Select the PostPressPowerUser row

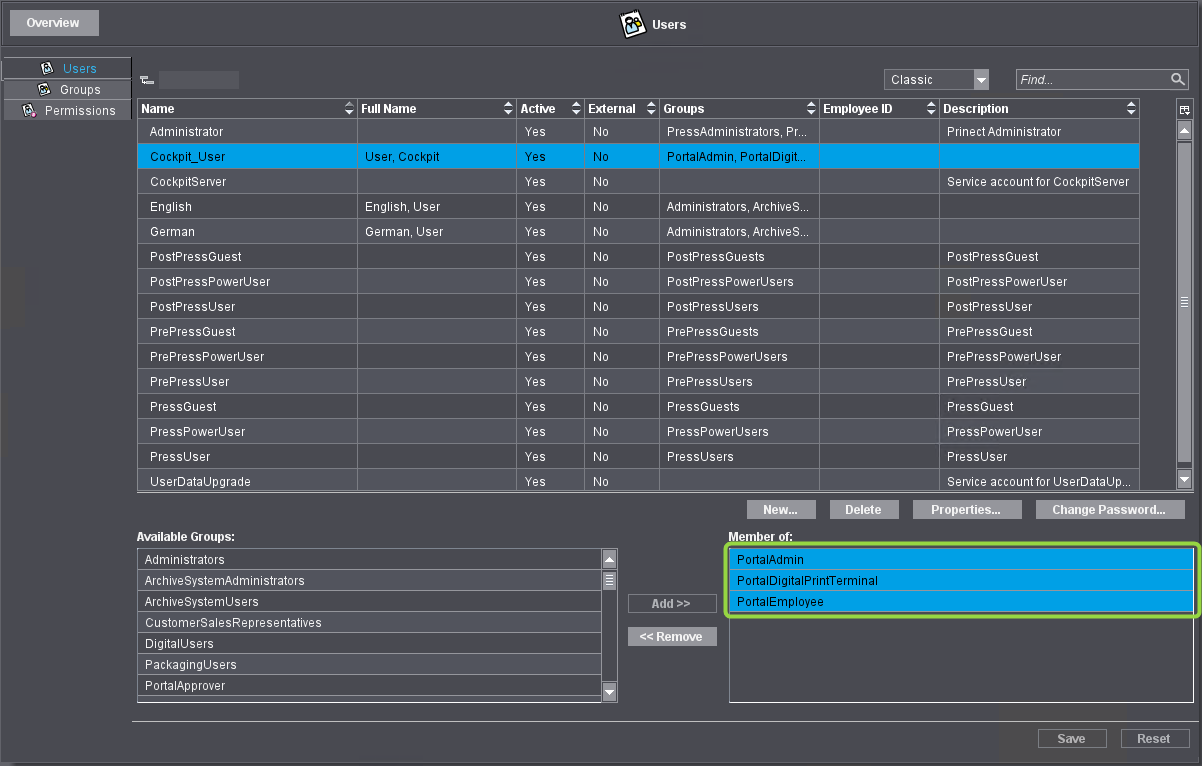[210, 282]
